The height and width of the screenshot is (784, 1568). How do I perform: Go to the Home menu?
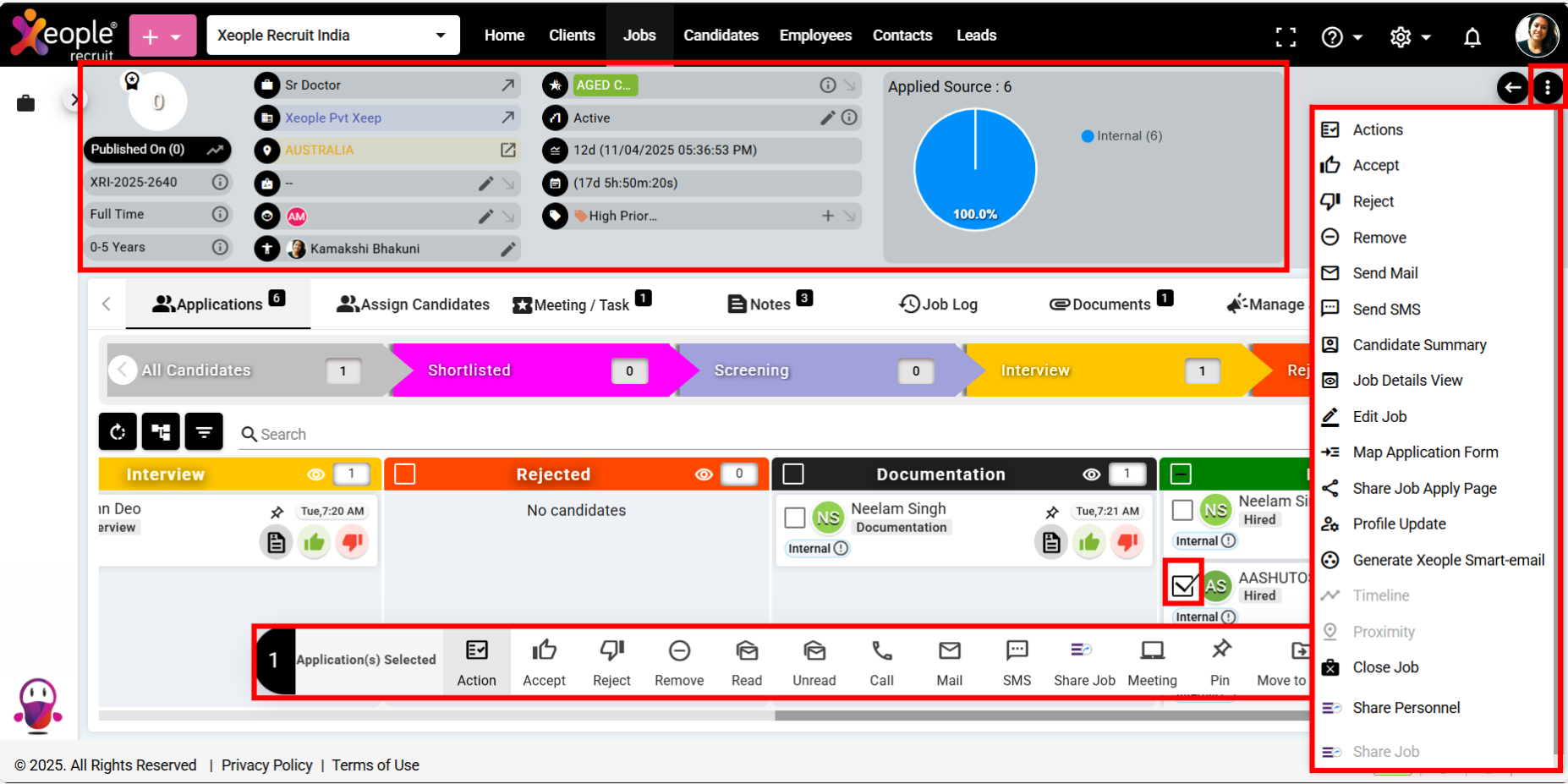[x=504, y=36]
